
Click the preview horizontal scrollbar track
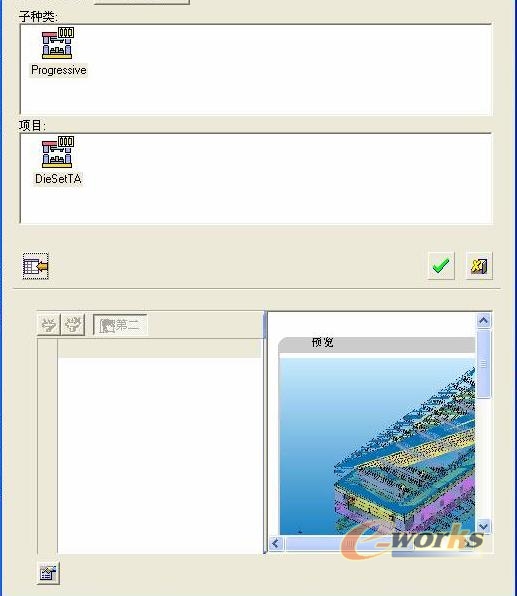click(373, 544)
